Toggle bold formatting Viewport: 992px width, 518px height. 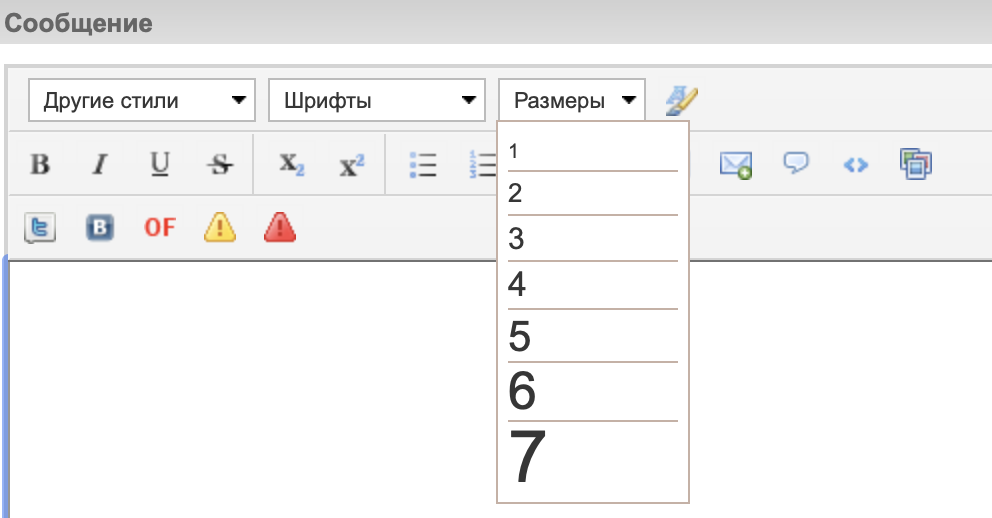coord(40,164)
